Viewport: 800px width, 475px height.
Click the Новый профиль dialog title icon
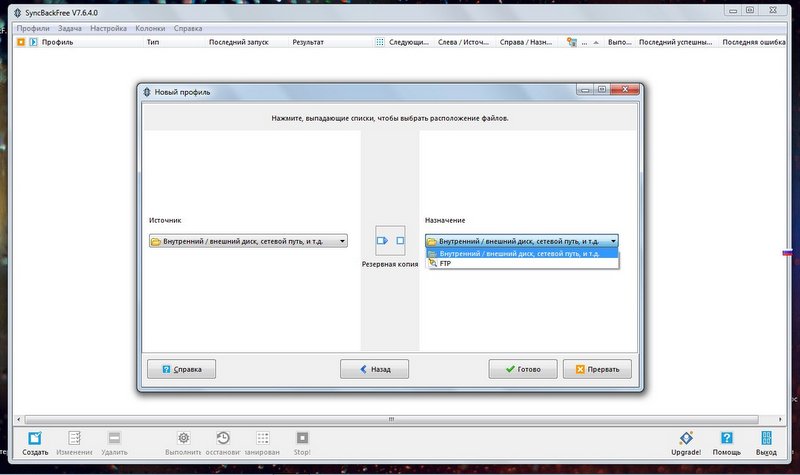click(147, 92)
